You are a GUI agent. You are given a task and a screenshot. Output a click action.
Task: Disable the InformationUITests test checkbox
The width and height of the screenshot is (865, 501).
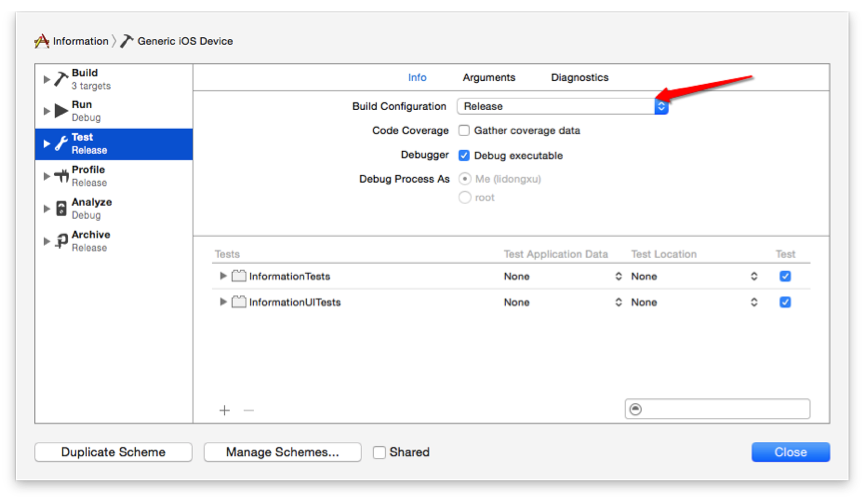click(785, 302)
